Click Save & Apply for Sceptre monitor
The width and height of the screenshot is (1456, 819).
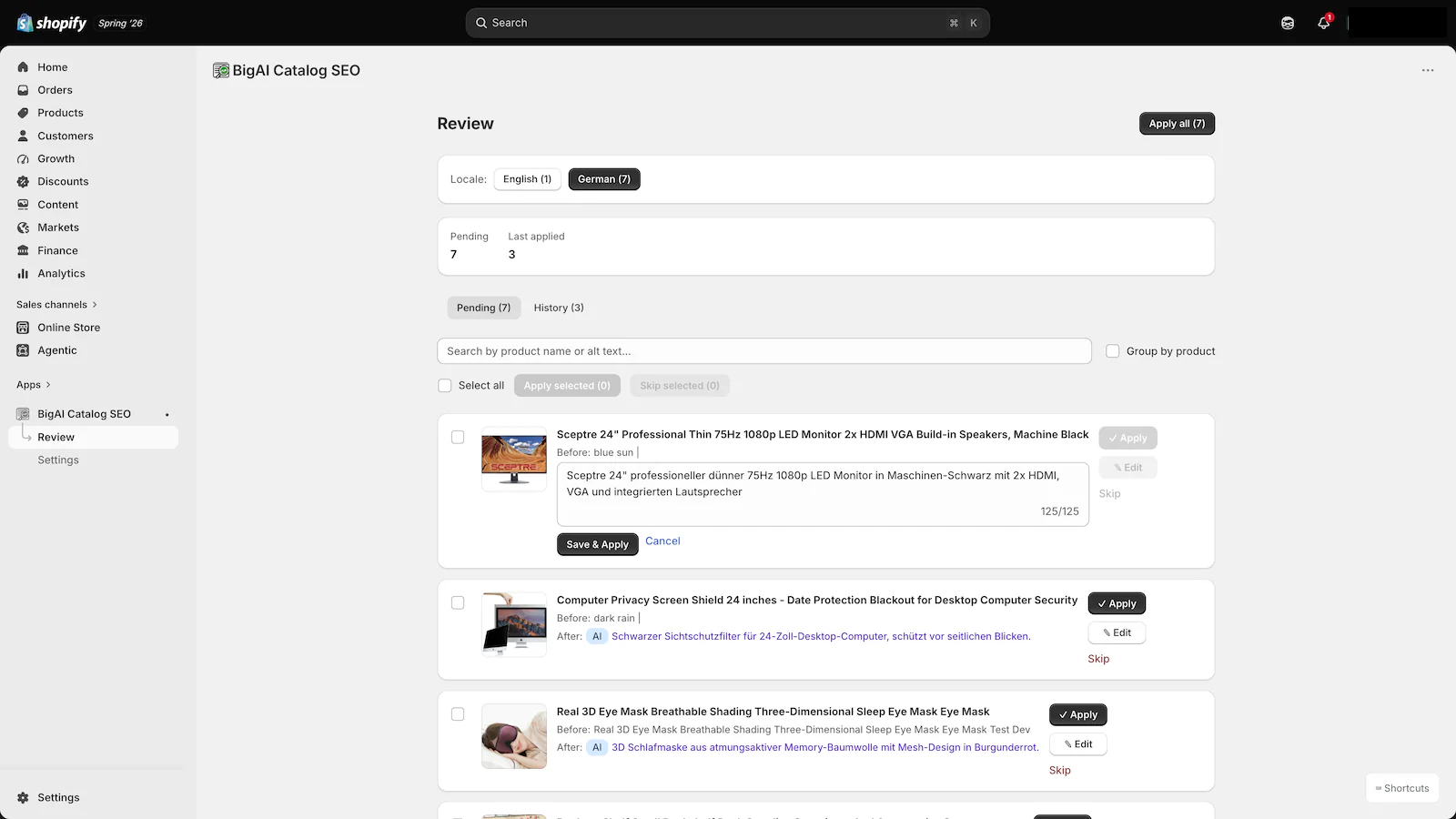coord(597,544)
